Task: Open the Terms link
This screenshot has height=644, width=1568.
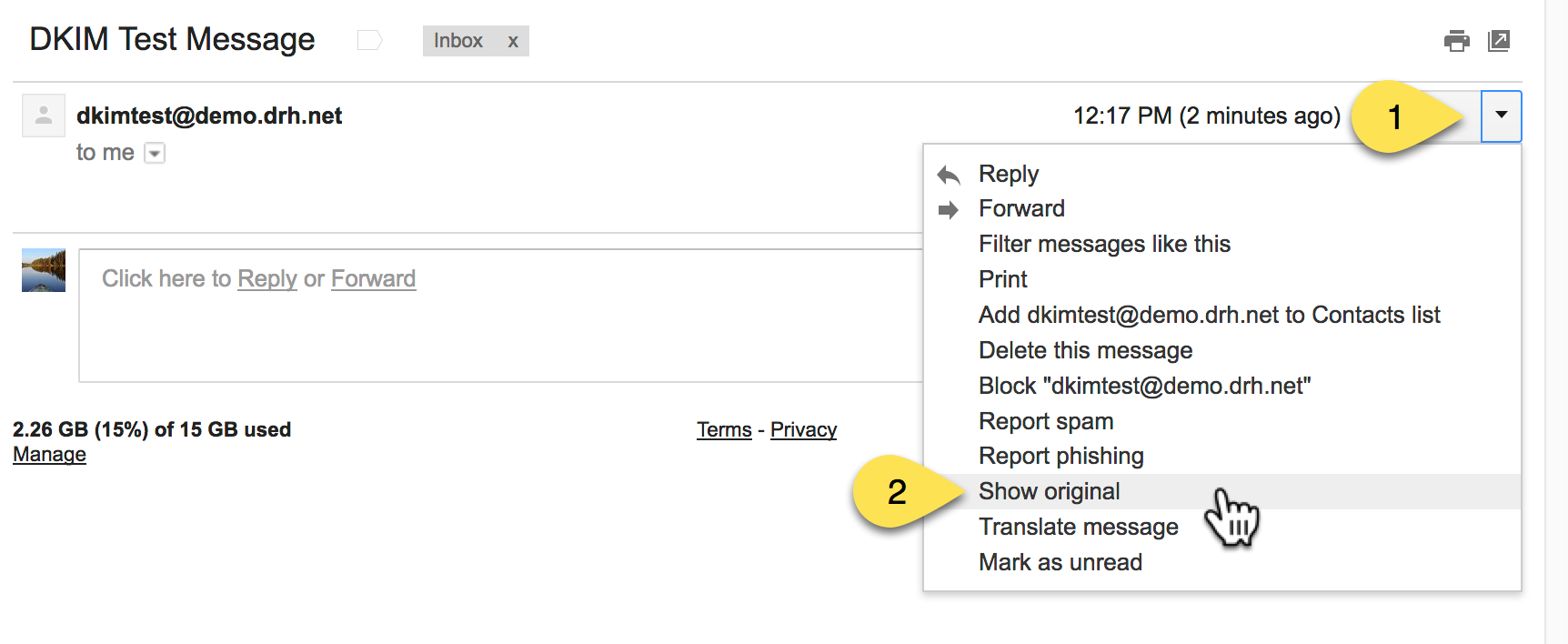Action: [x=724, y=429]
